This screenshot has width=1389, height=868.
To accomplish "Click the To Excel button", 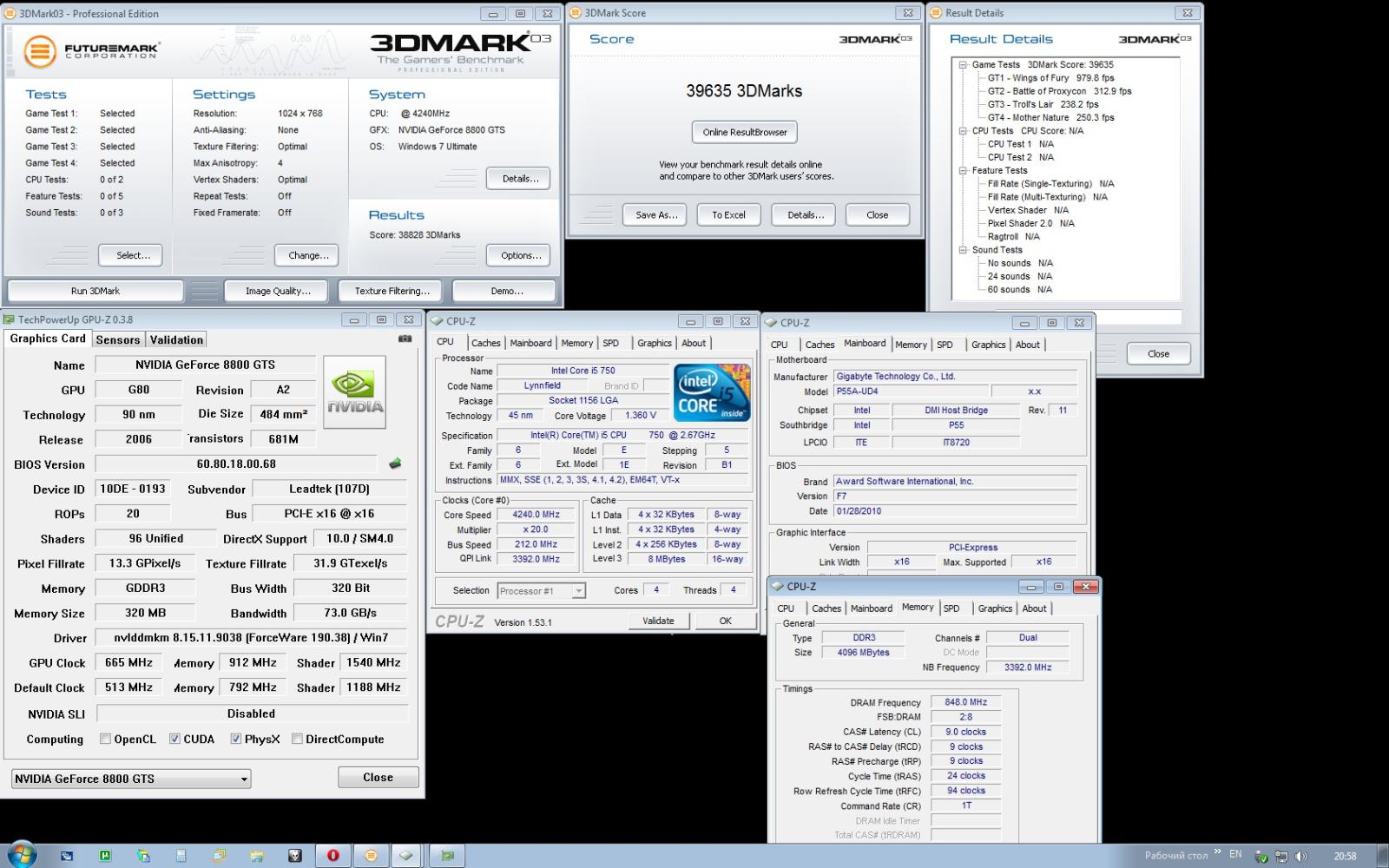I will pos(728,214).
